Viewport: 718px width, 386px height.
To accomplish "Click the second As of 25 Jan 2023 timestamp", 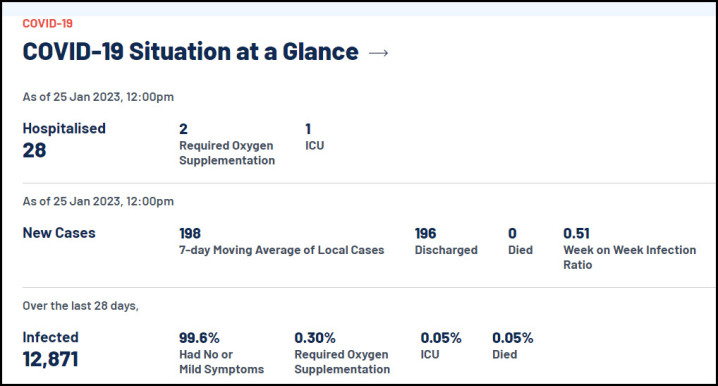I will click(x=98, y=201).
